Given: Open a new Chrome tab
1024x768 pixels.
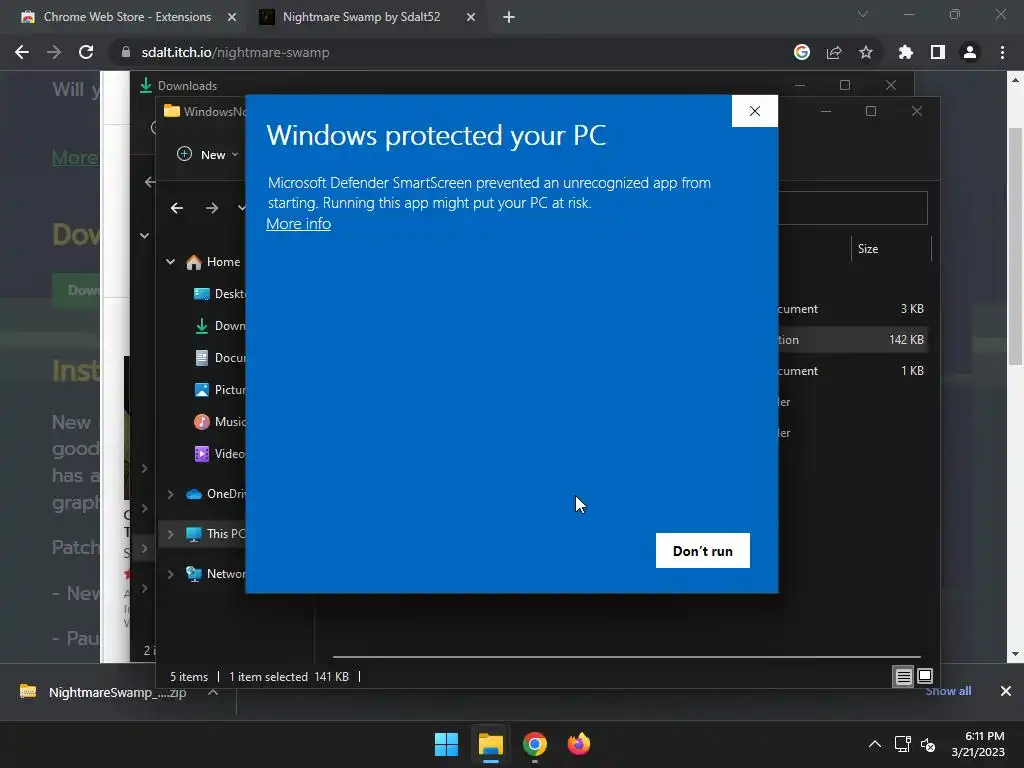Looking at the screenshot, I should tap(509, 17).
